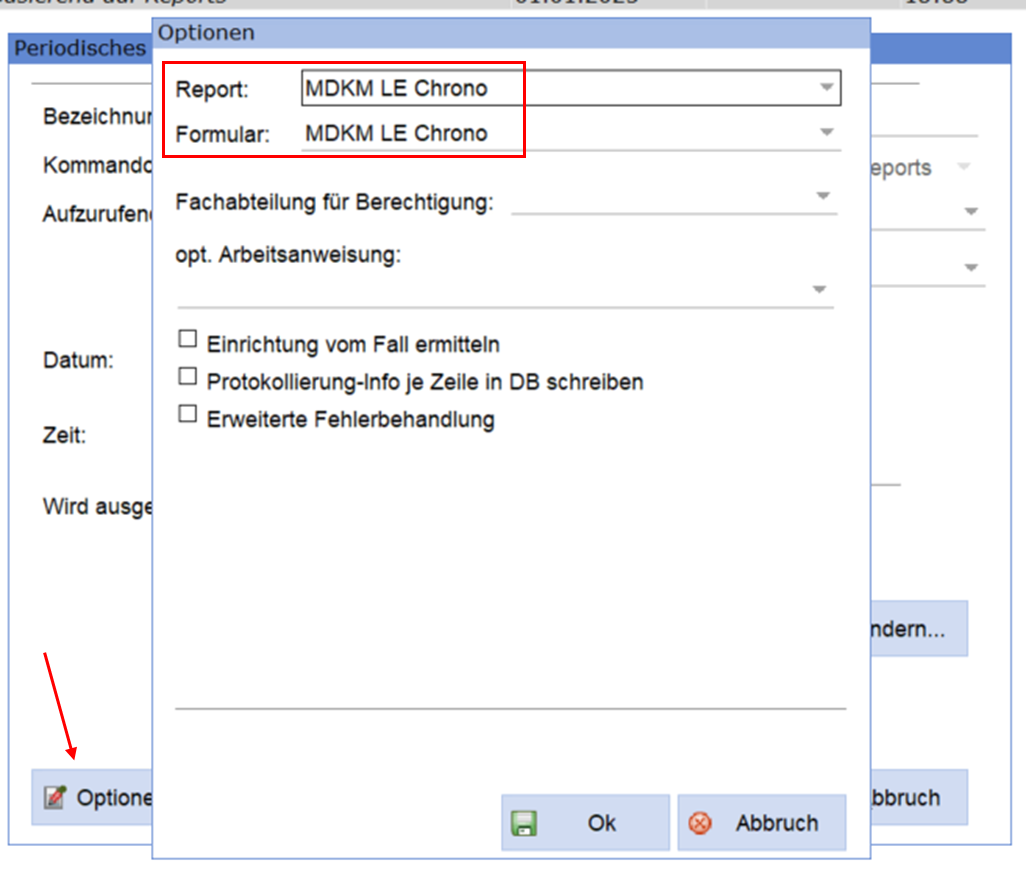Screen dimensions: 1026x883
Task: Click the Zeit label in background window
Action: pos(64,435)
